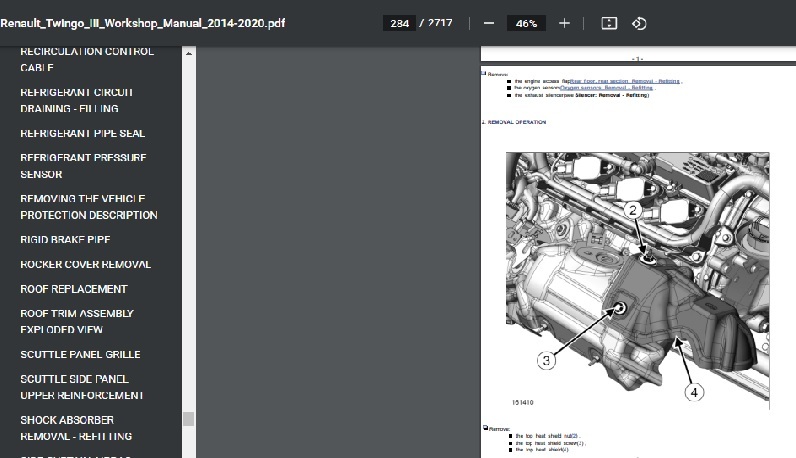Open Refrigerant Pipe Seal bookmark
Screen dimensions: 796x458
click(83, 133)
